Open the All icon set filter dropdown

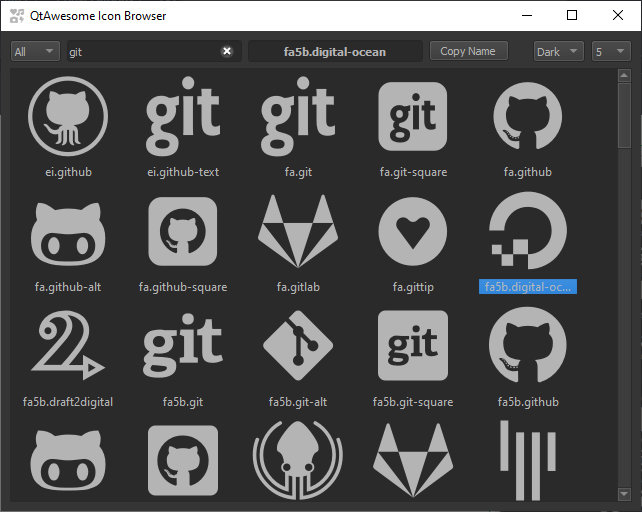click(35, 52)
